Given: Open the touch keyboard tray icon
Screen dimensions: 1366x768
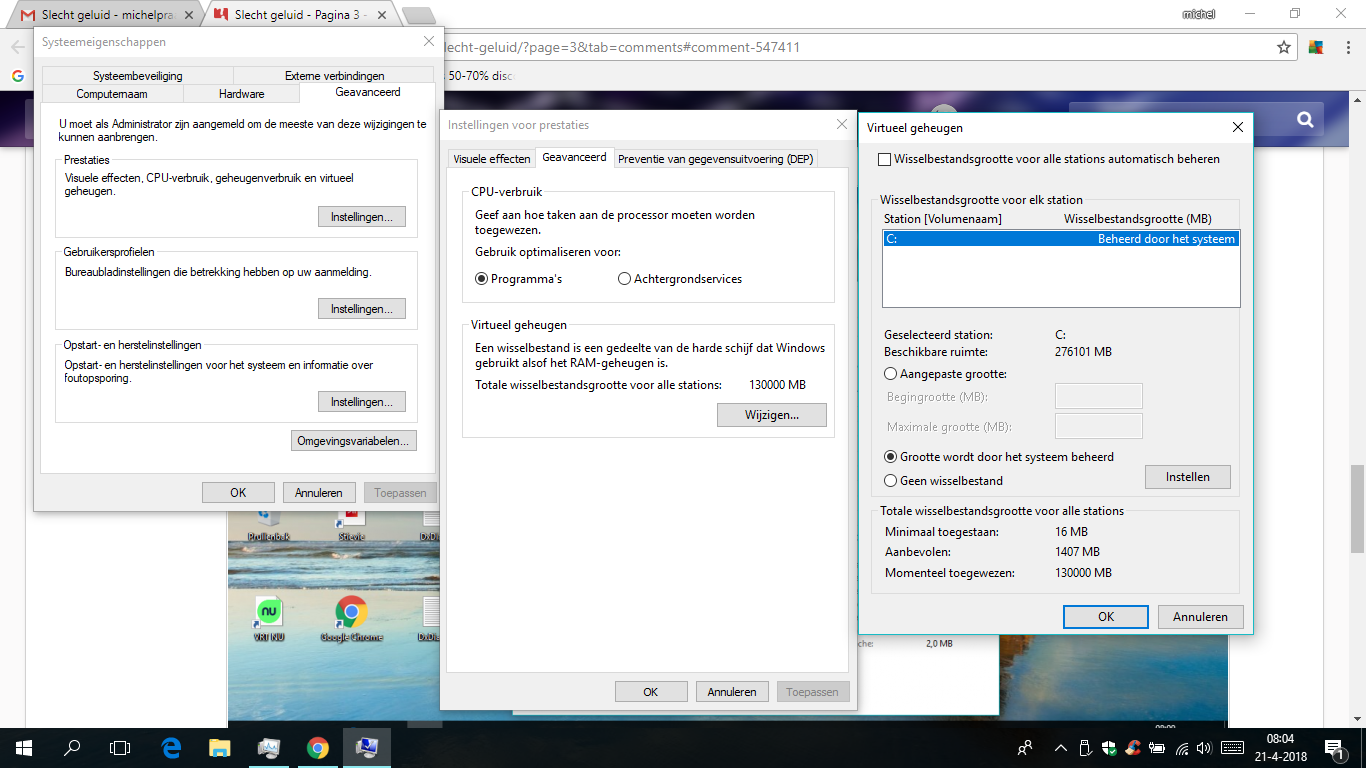Looking at the screenshot, I should (1232, 747).
